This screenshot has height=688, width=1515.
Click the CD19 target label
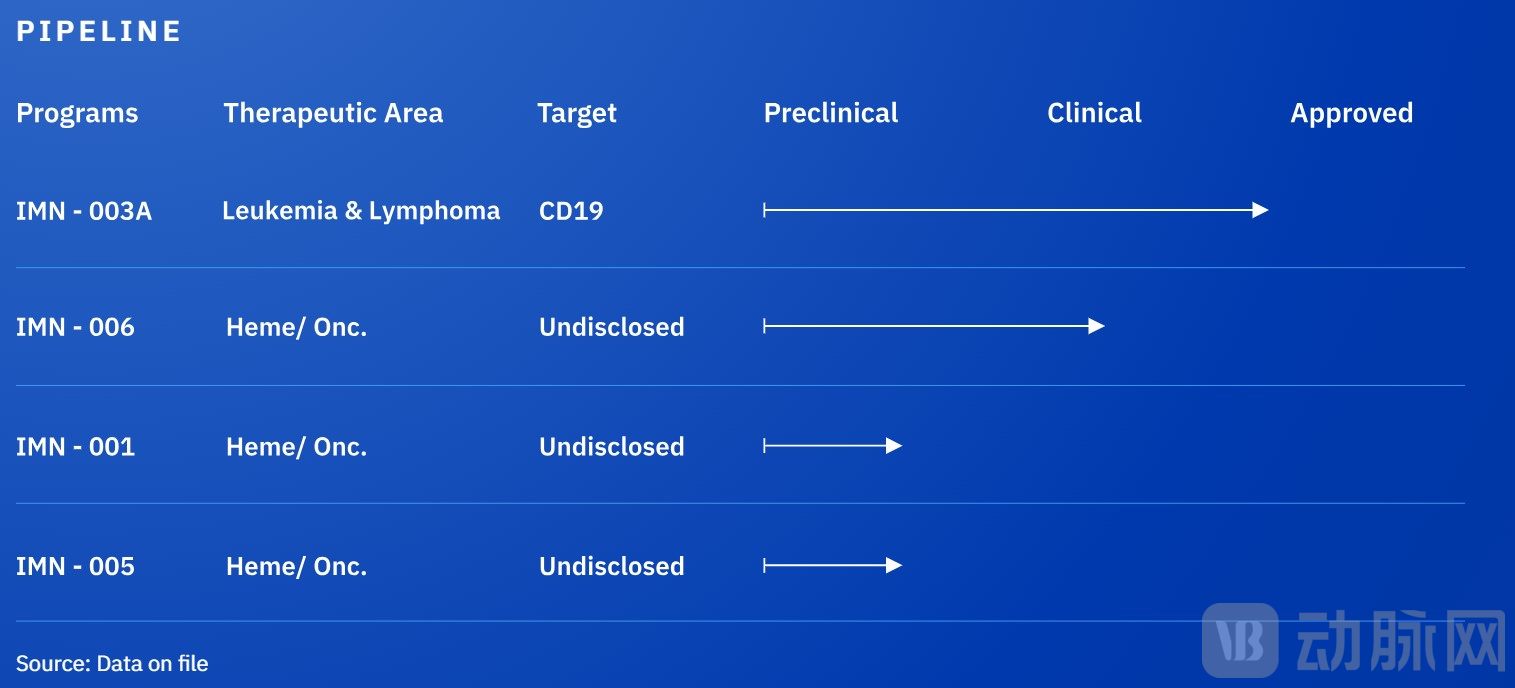571,211
